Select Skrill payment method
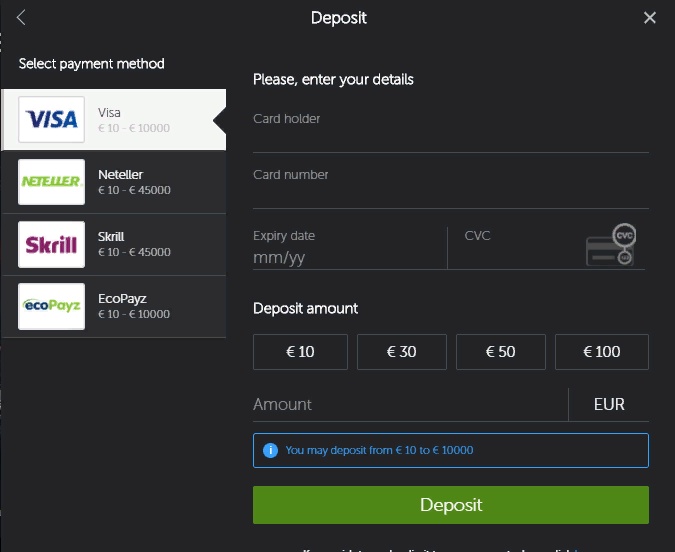675x552 pixels. (x=114, y=245)
